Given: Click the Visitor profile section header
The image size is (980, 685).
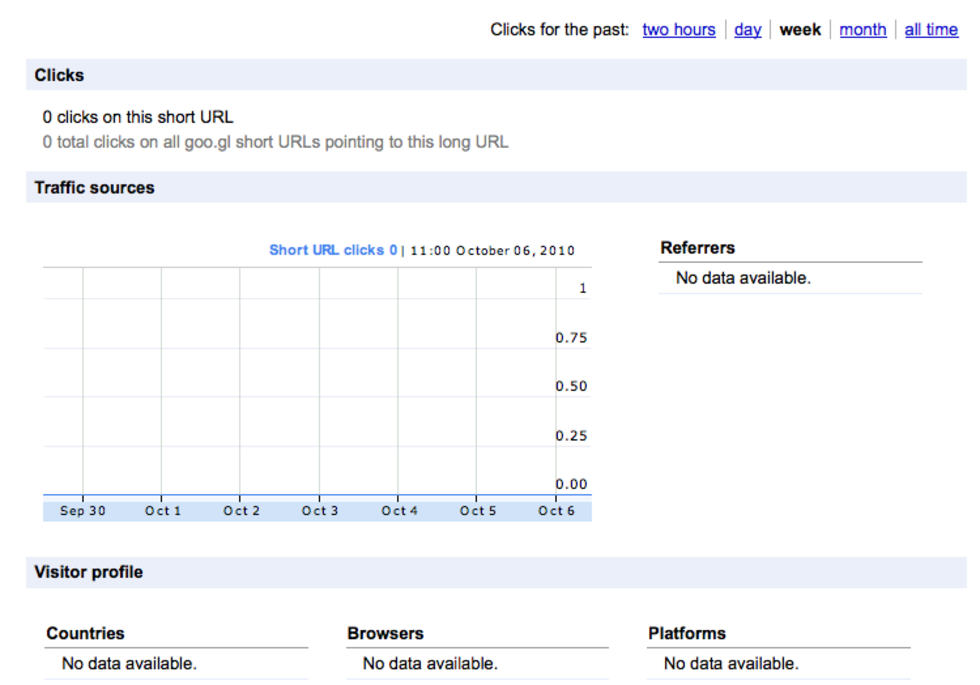Looking at the screenshot, I should point(88,572).
